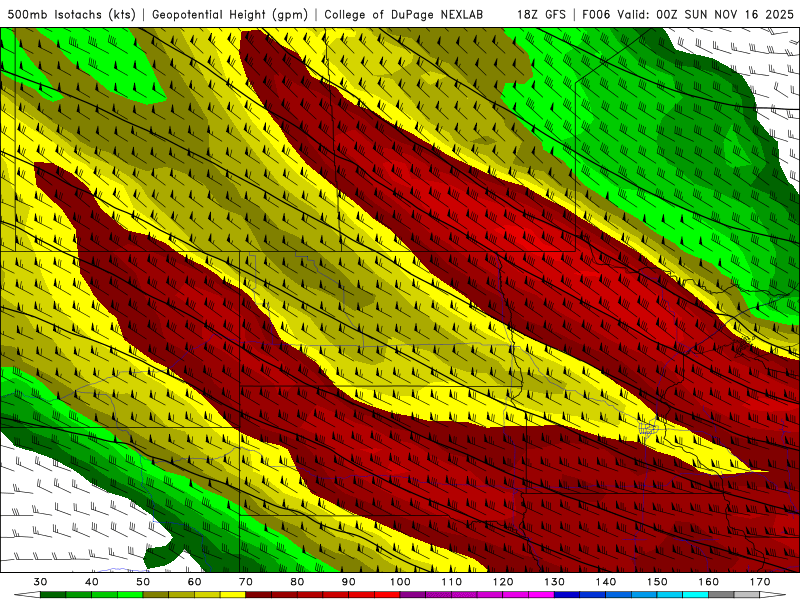Select the 160 value on the color scale
This screenshot has width=800, height=600.
[709, 582]
